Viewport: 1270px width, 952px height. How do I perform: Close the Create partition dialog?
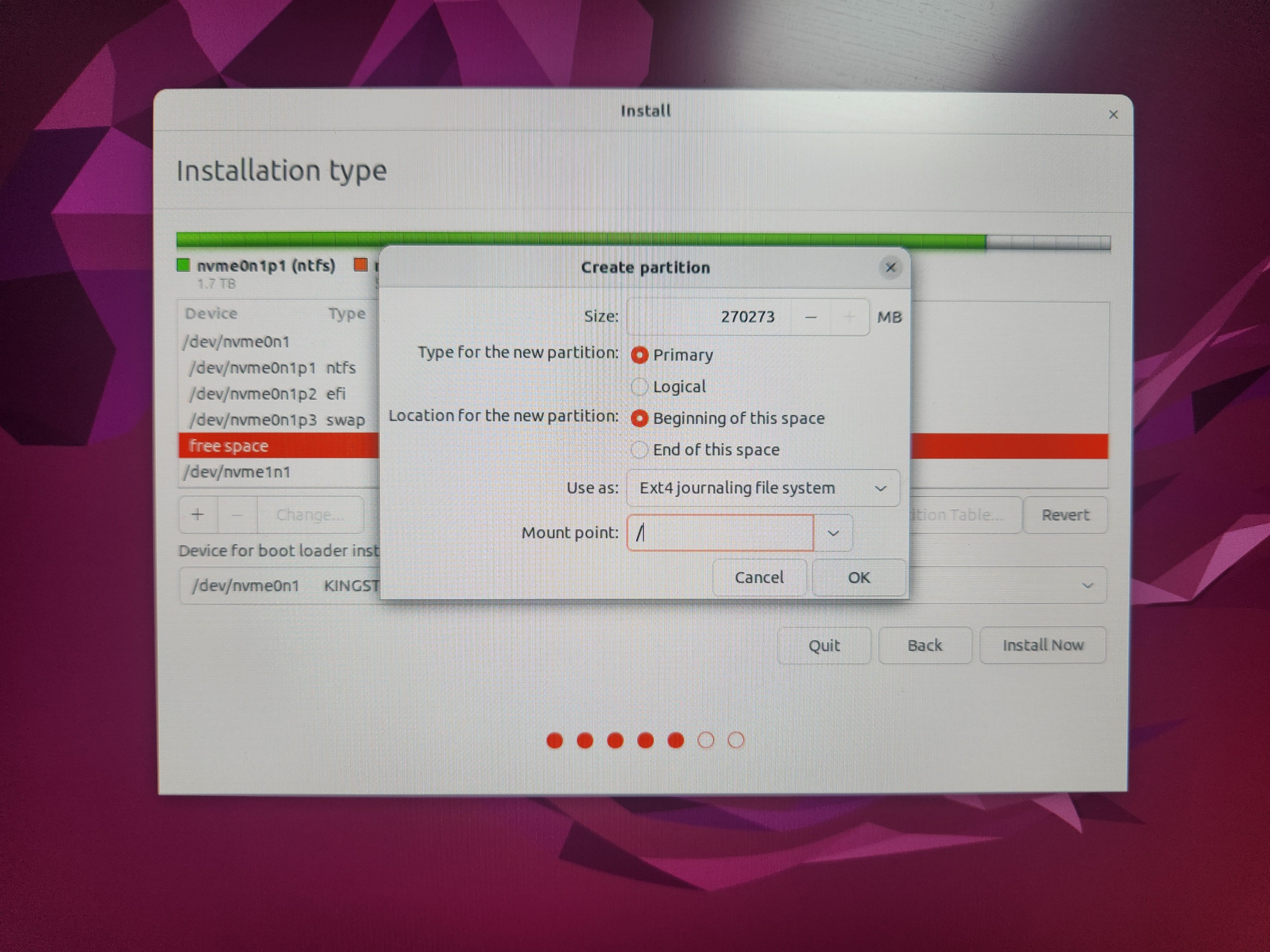click(890, 268)
